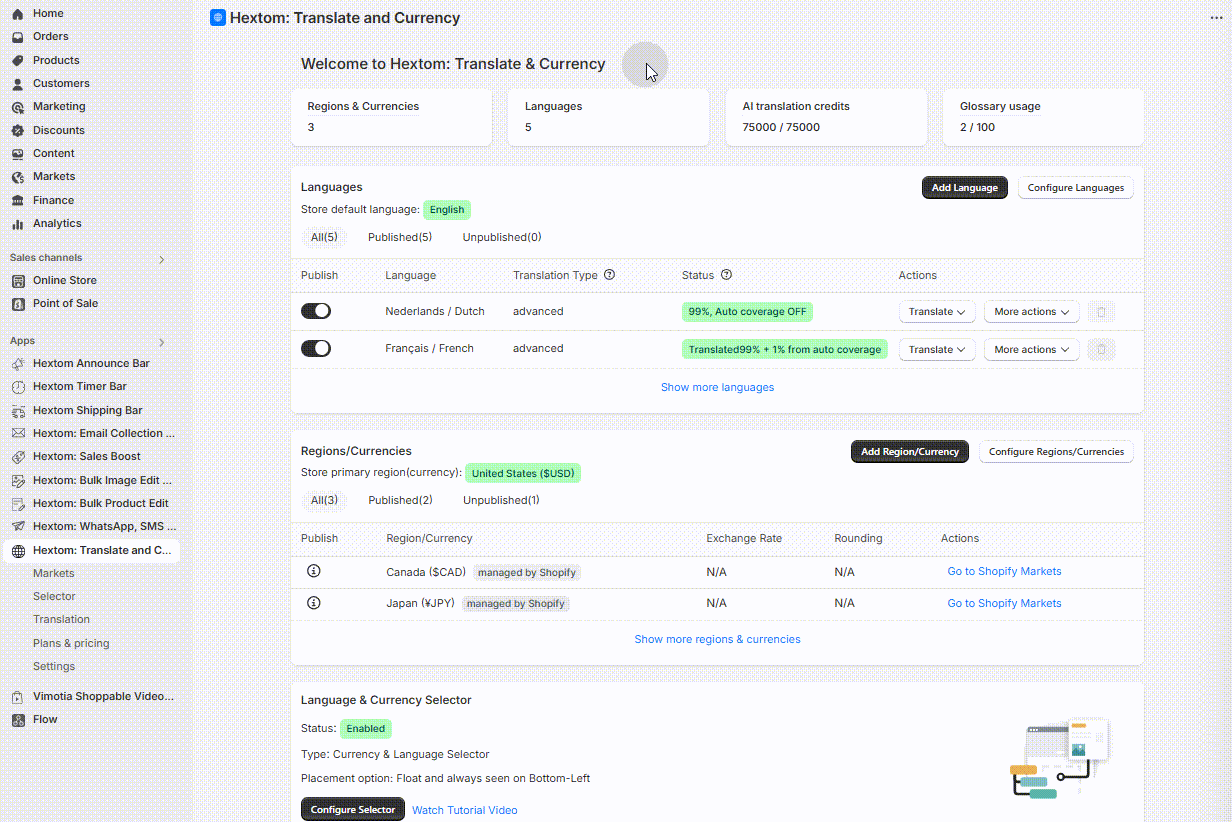Click the Configure Languages button
Screen dimensions: 1232x822
(x=1076, y=188)
